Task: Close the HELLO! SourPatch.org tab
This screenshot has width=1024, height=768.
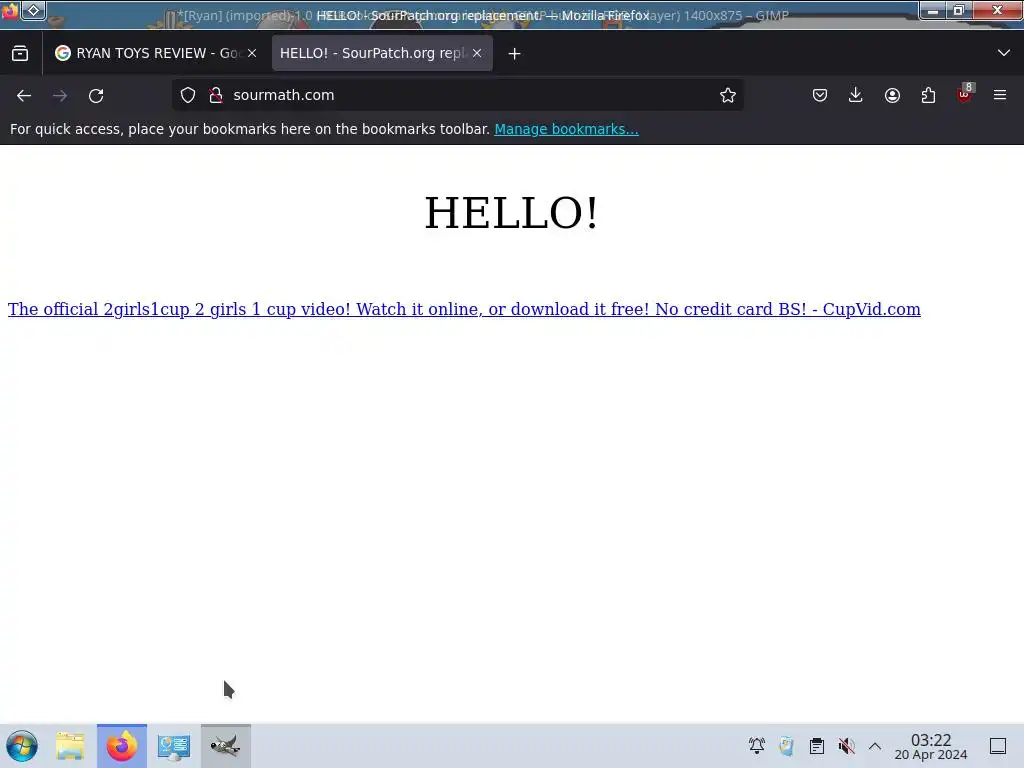Action: [477, 53]
